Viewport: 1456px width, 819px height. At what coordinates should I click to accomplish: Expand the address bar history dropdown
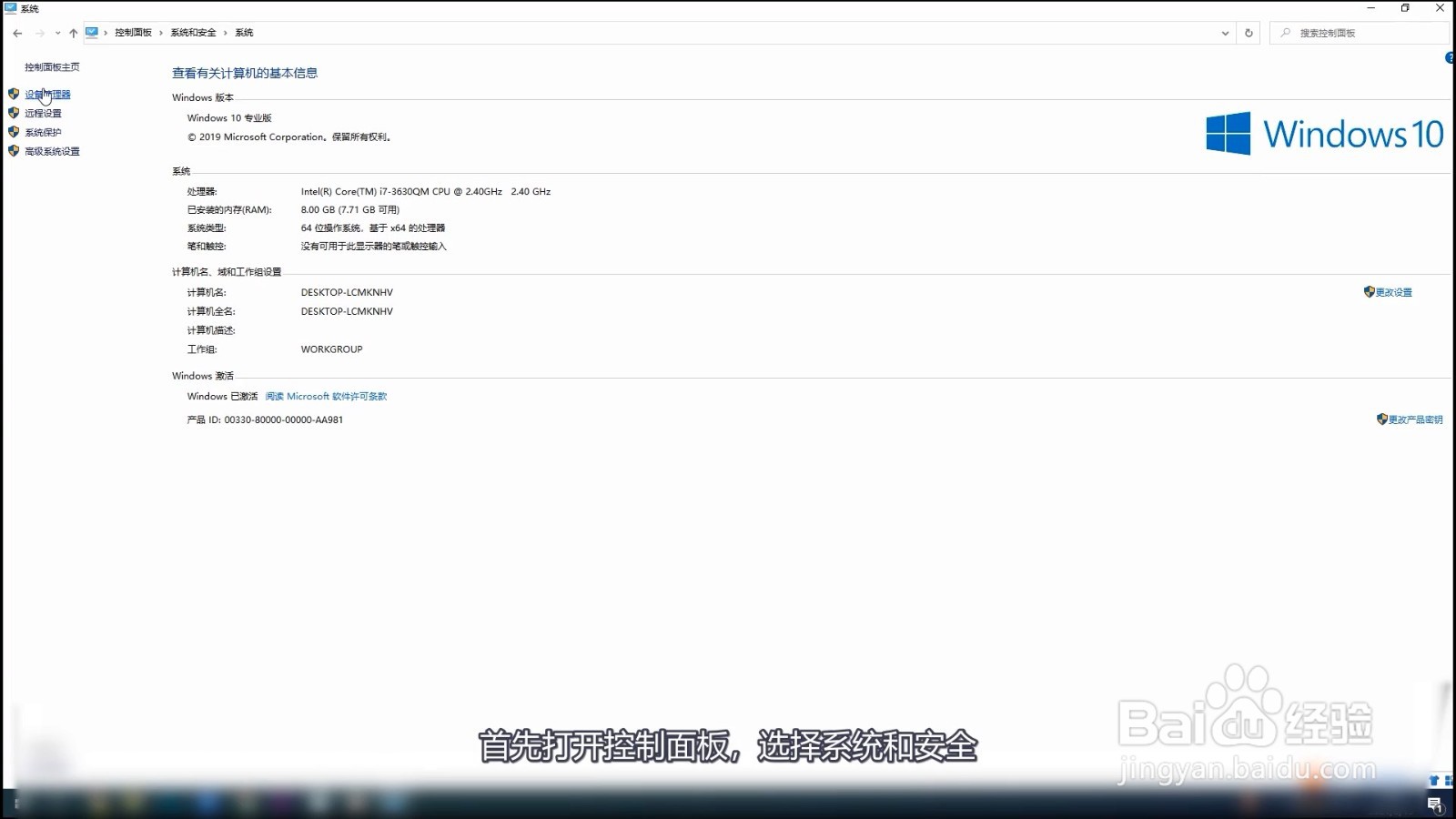1225,33
